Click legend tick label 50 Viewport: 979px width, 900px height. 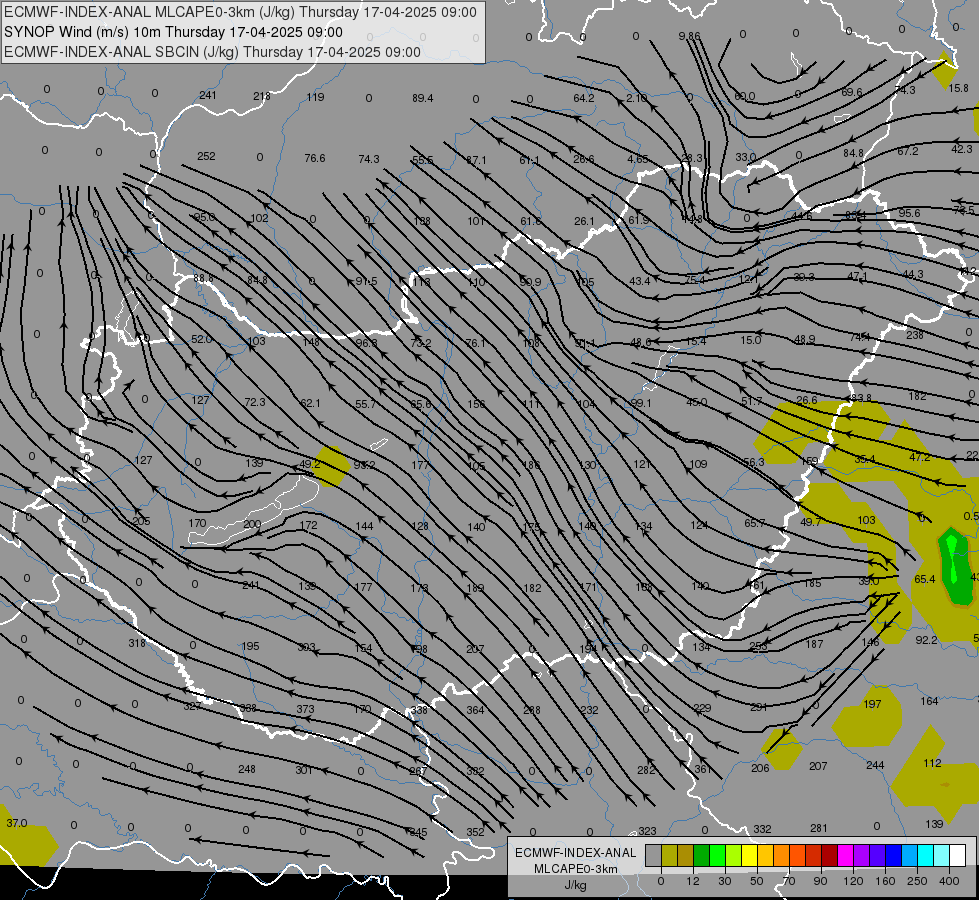(757, 881)
